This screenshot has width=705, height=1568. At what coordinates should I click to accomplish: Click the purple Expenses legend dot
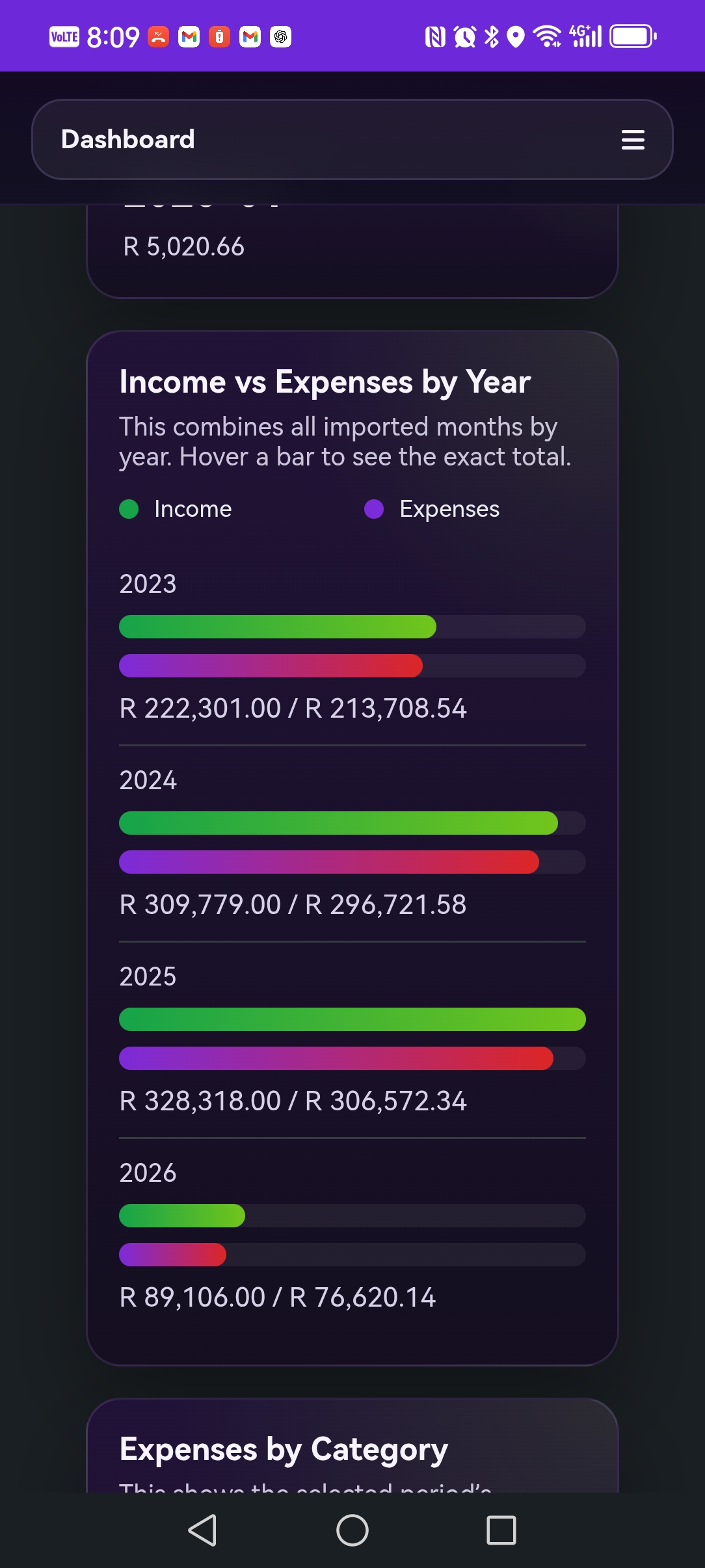375,509
